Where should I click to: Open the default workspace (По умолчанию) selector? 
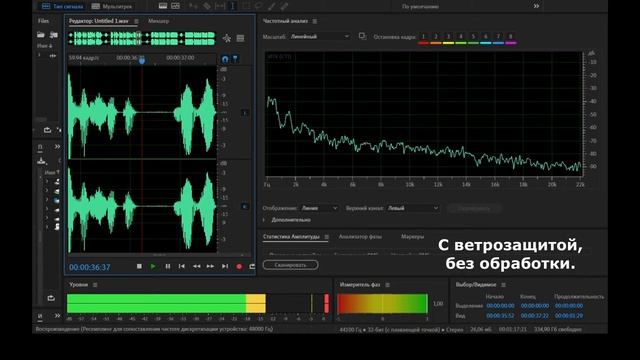420,7
